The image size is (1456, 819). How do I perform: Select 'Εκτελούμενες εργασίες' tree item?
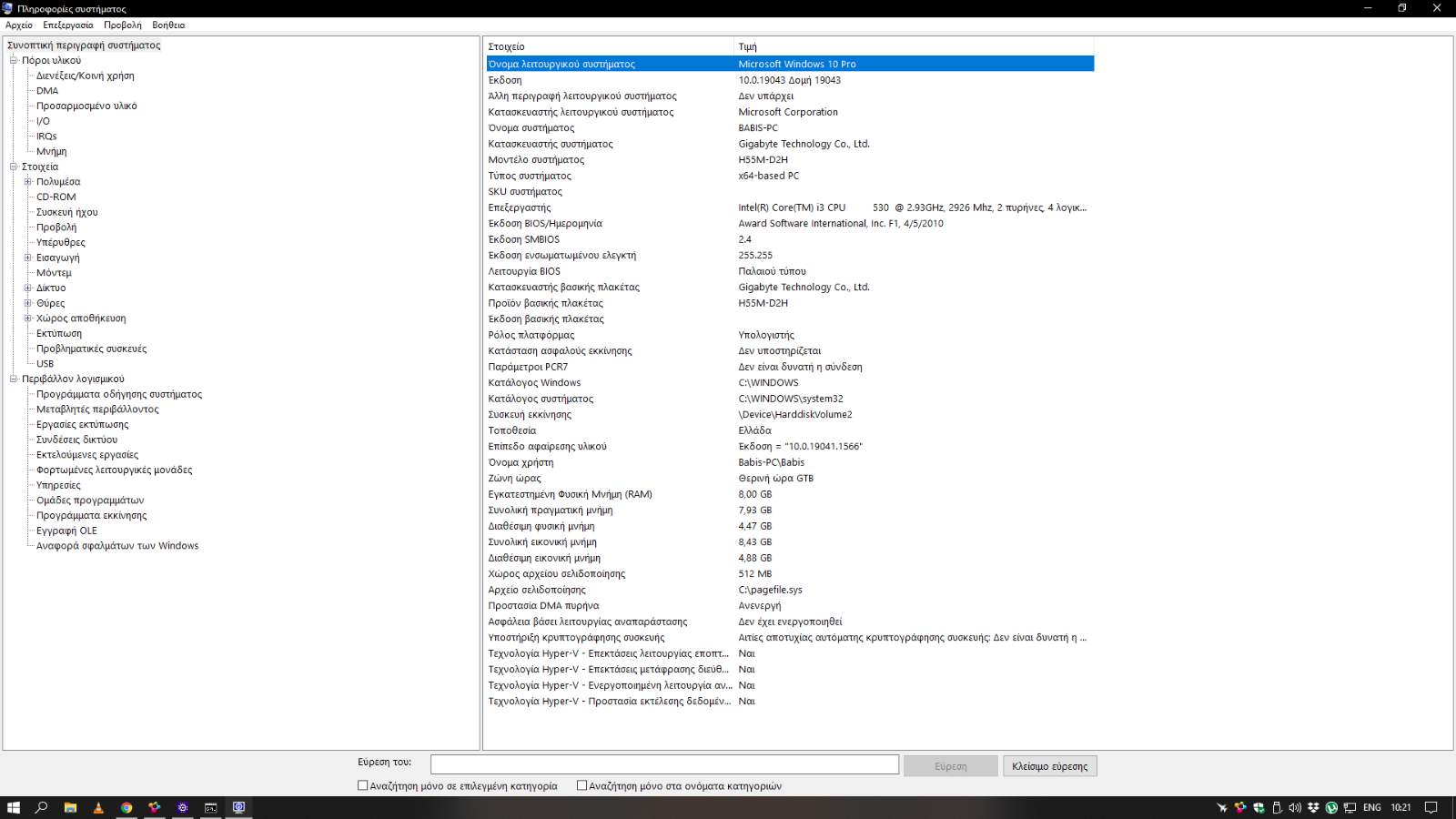(x=87, y=455)
